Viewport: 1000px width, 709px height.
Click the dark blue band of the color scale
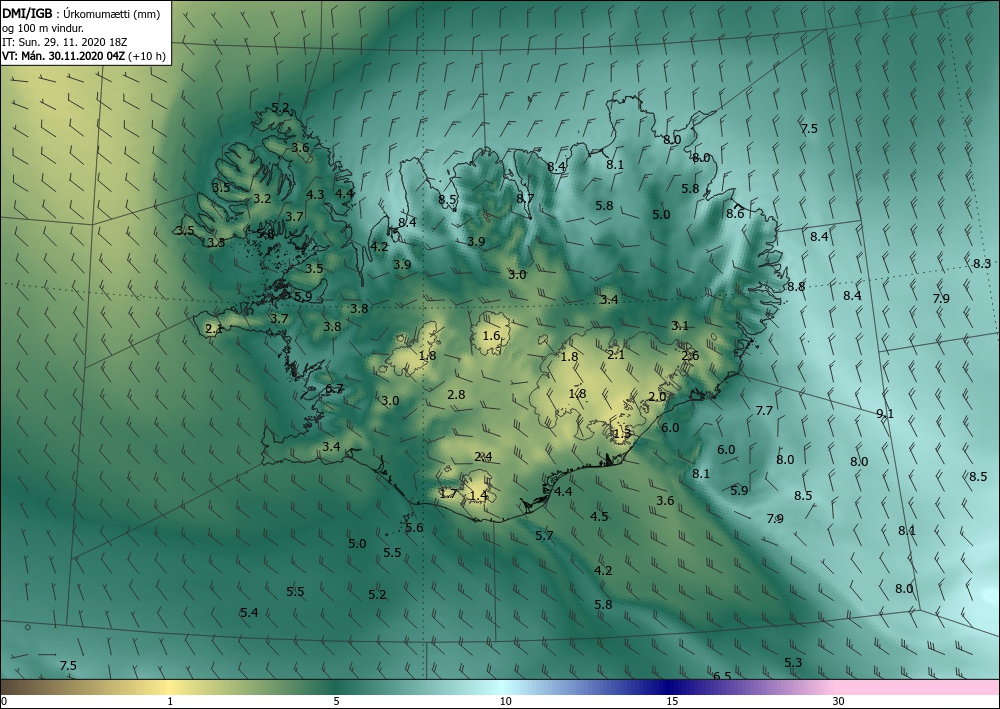pyautogui.click(x=670, y=687)
